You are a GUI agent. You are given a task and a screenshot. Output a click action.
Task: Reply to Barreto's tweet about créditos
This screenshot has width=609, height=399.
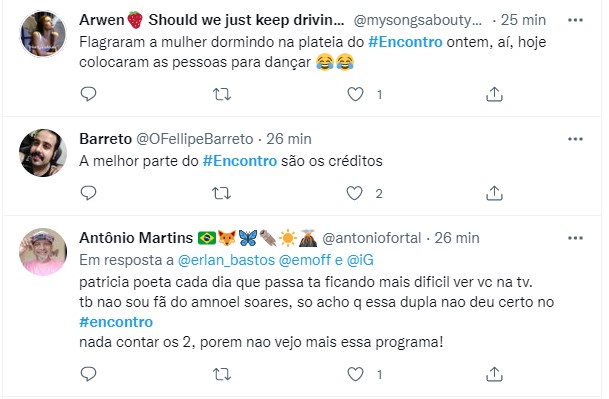point(88,193)
